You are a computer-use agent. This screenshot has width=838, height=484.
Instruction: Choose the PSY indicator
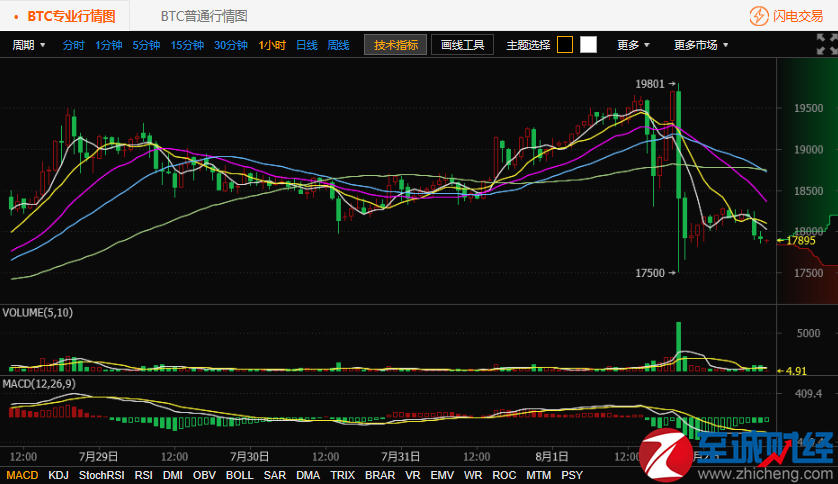coord(572,475)
